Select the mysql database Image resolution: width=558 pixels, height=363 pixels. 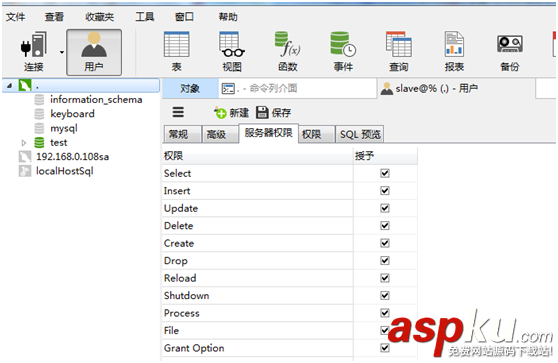coord(64,128)
